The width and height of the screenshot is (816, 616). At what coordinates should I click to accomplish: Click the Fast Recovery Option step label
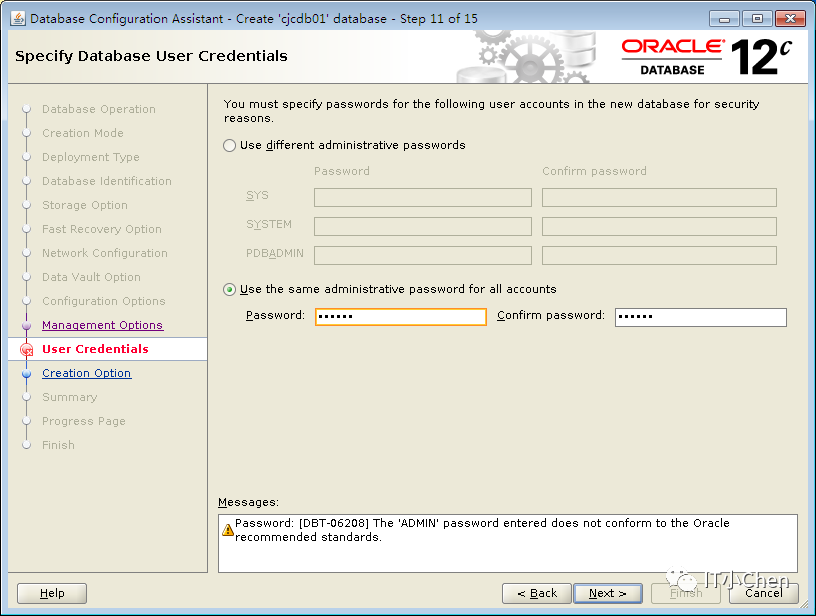tap(102, 229)
